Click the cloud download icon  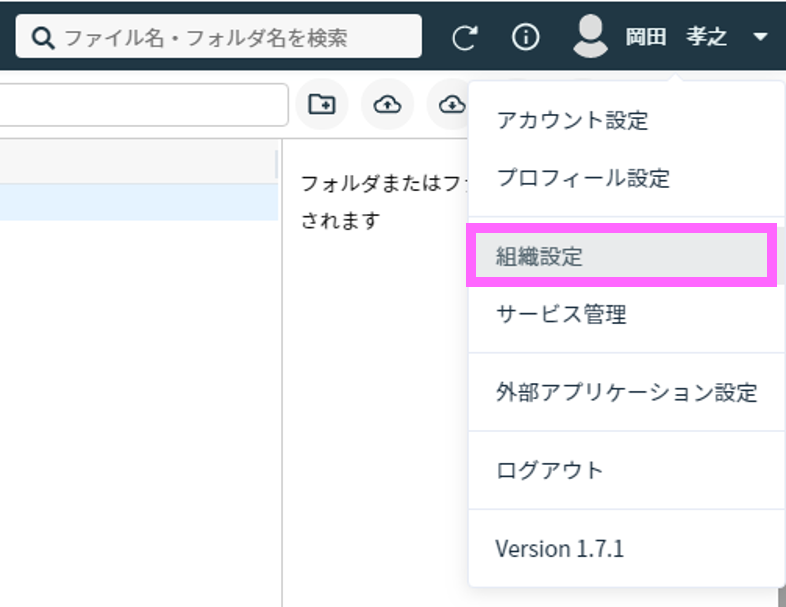(452, 104)
